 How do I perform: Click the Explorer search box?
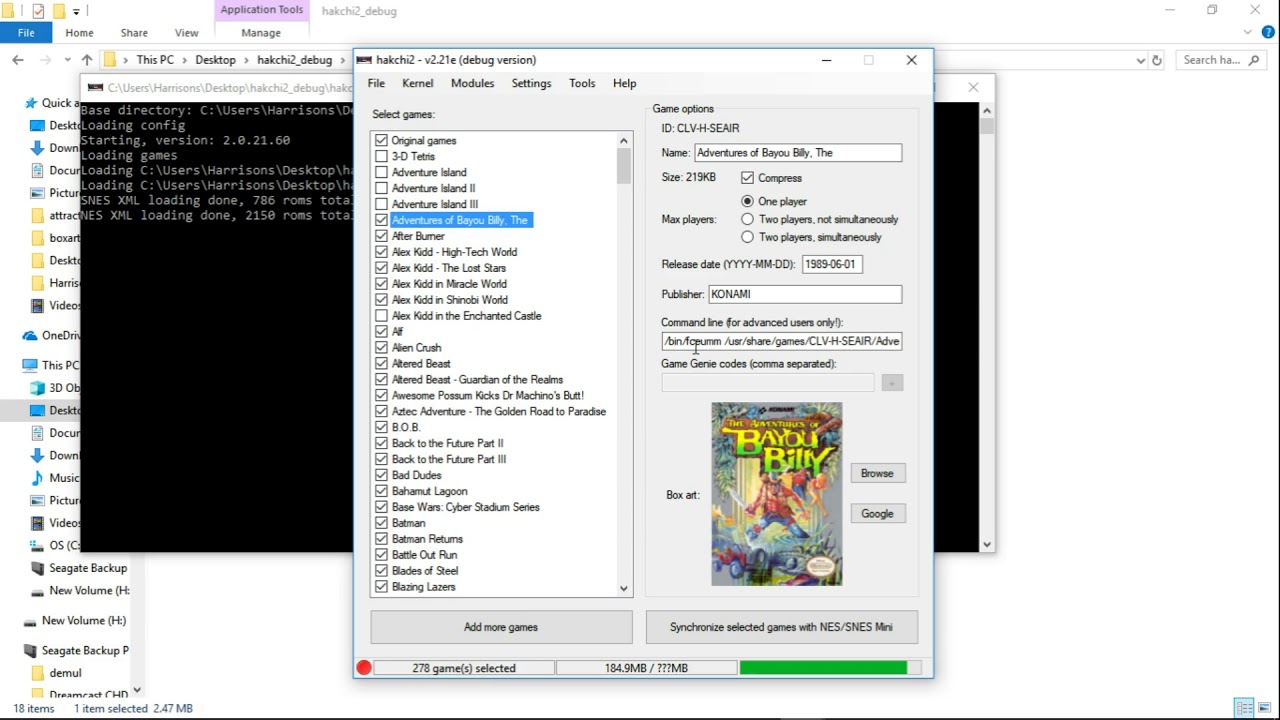click(x=1221, y=60)
